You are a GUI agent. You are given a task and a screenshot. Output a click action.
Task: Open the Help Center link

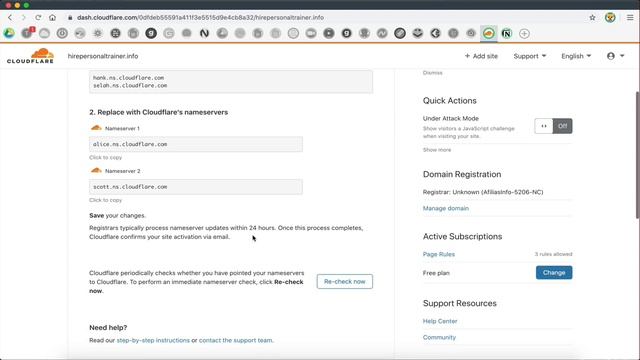click(440, 321)
